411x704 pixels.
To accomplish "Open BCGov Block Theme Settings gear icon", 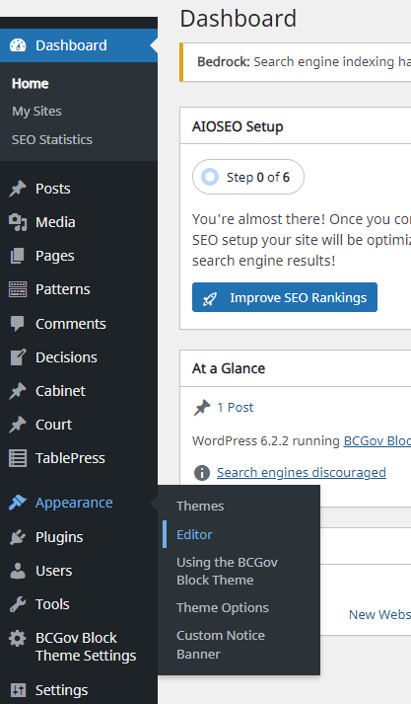I will coord(18,638).
